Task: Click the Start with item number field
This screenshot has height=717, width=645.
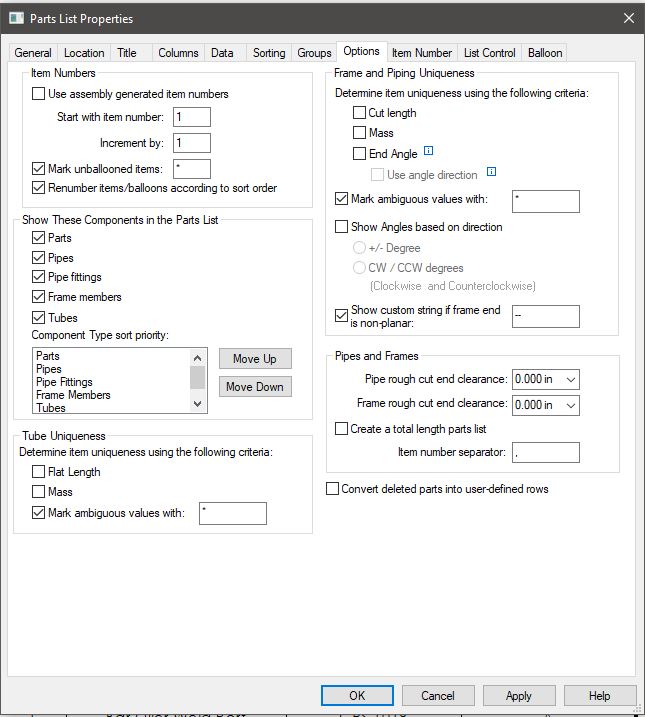Action: tap(191, 118)
